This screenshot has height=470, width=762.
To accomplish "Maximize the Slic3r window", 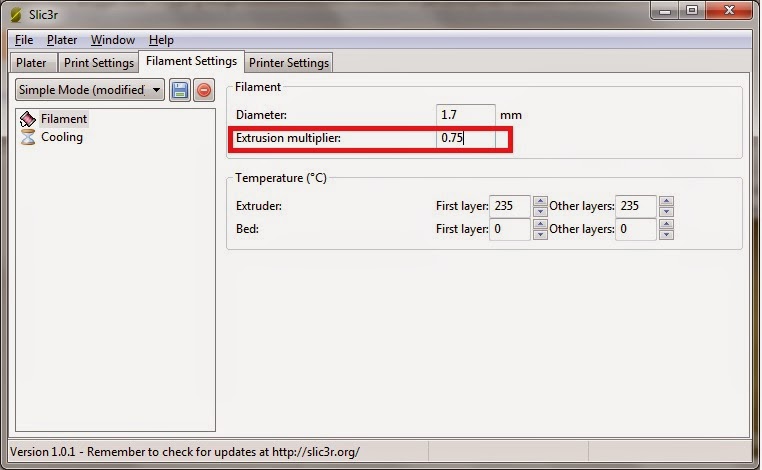I will pos(692,11).
